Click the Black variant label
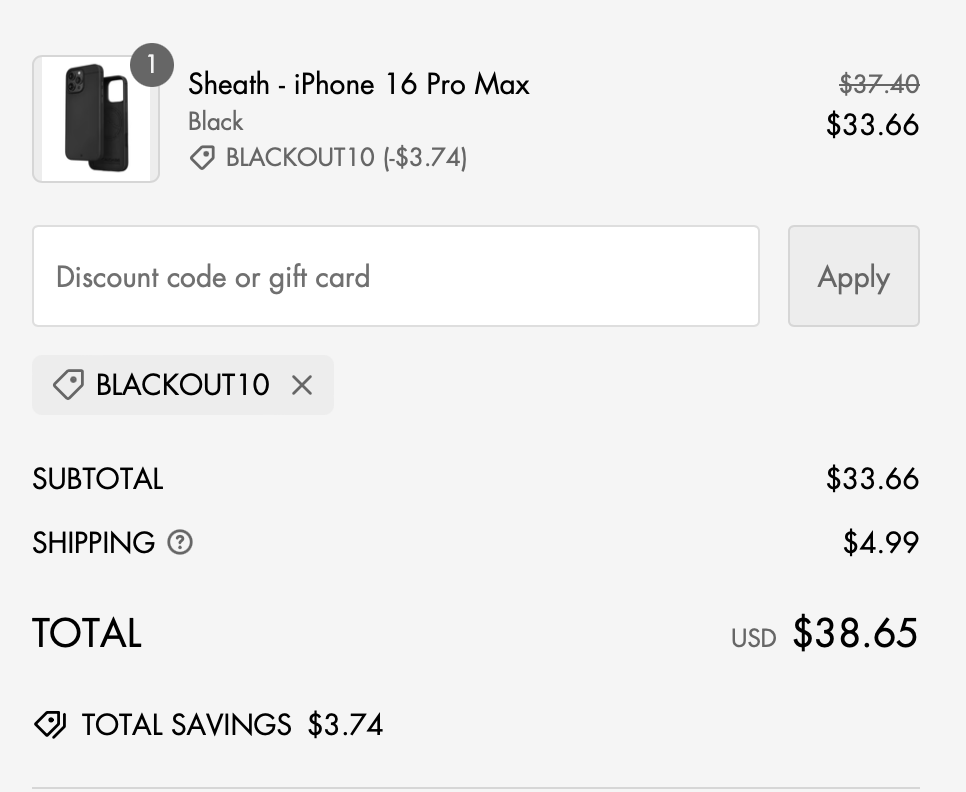Viewport: 966px width, 792px height. pos(216,122)
